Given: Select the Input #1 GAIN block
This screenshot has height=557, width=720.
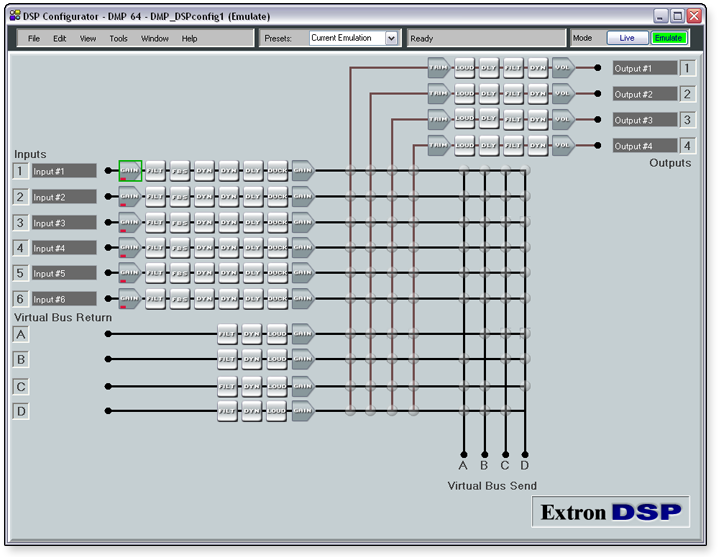Looking at the screenshot, I should pyautogui.click(x=130, y=171).
